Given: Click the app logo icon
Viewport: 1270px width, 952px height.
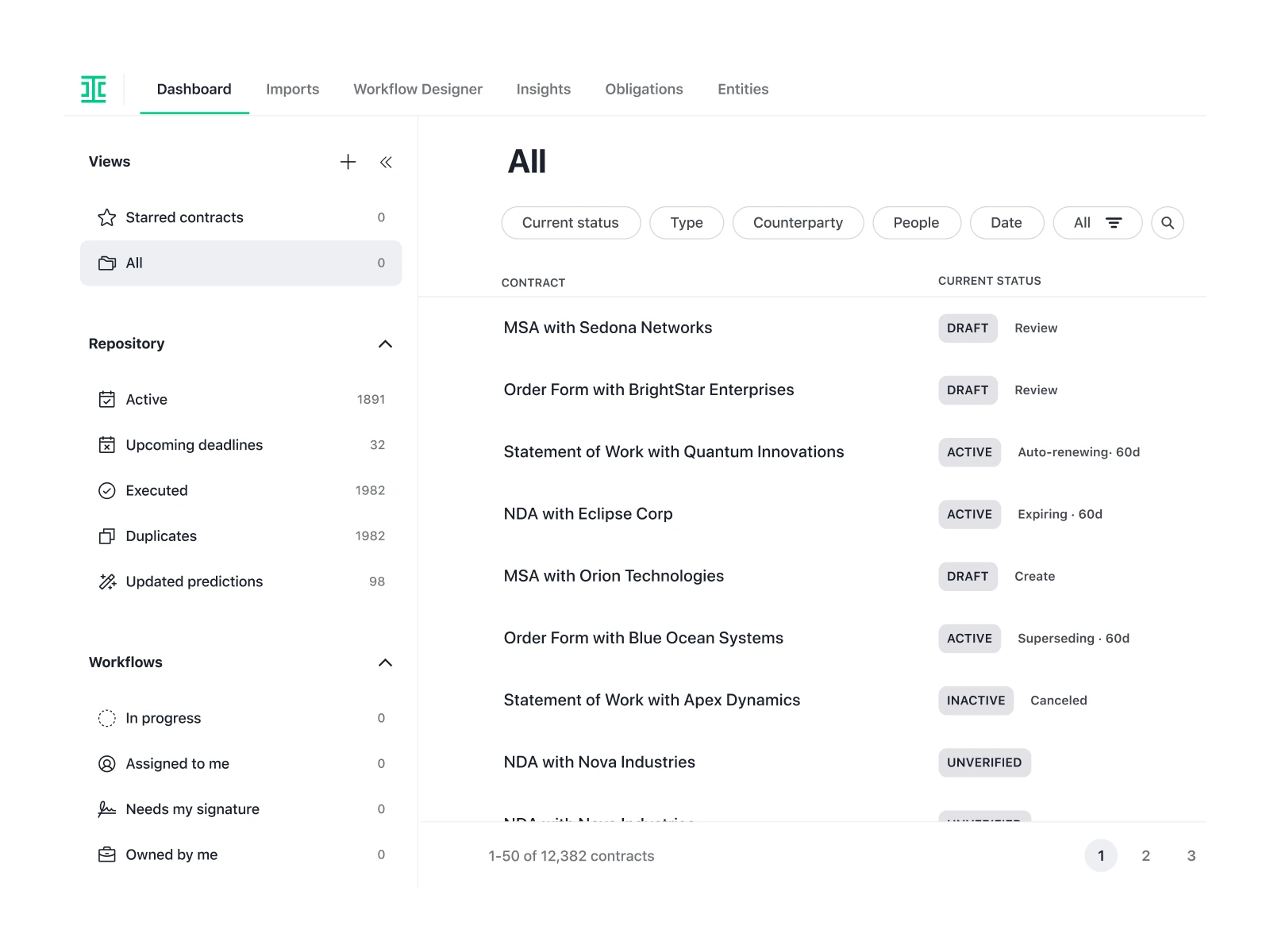Looking at the screenshot, I should [94, 89].
